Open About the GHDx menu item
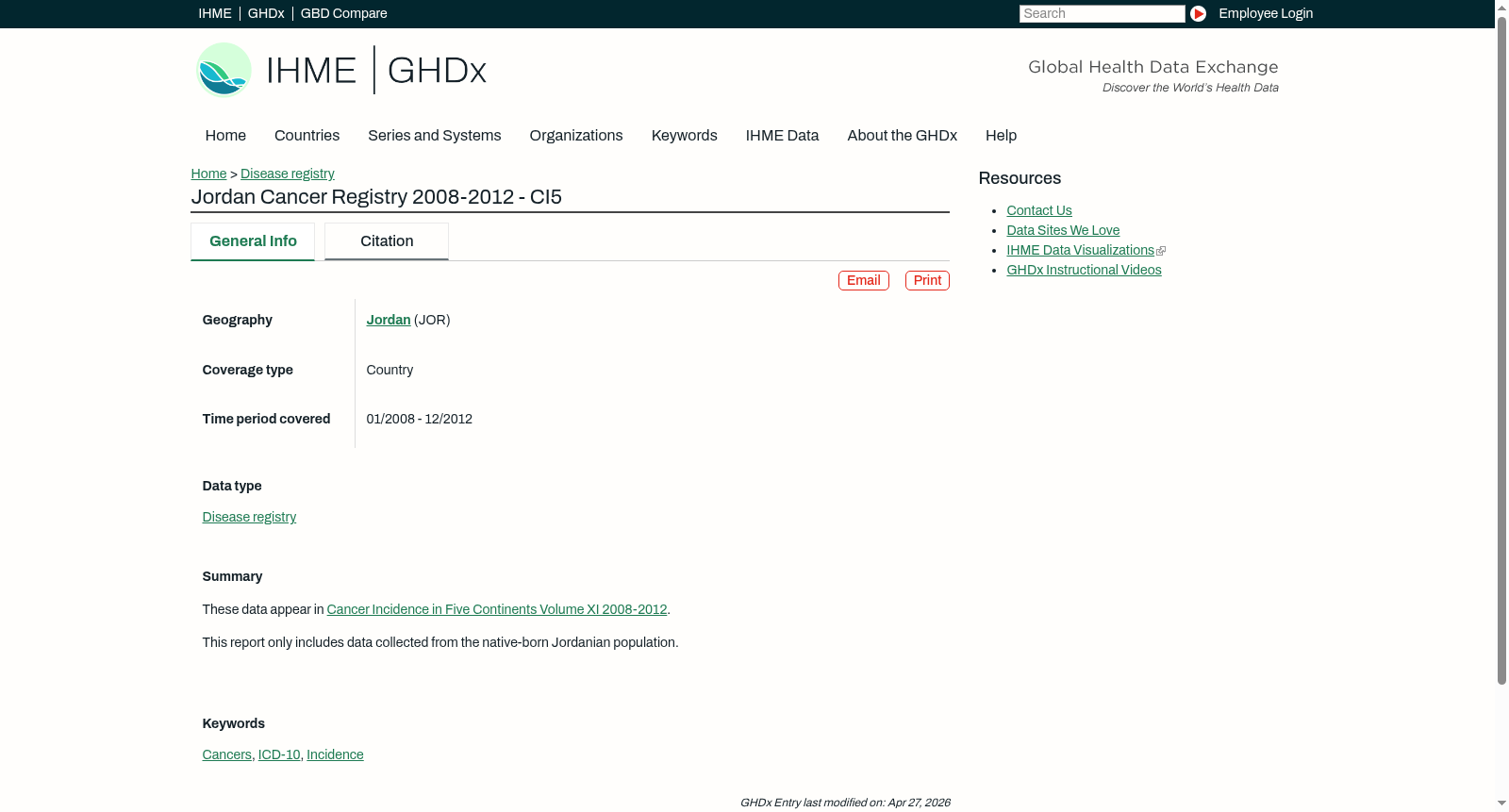1509x812 pixels. point(902,136)
